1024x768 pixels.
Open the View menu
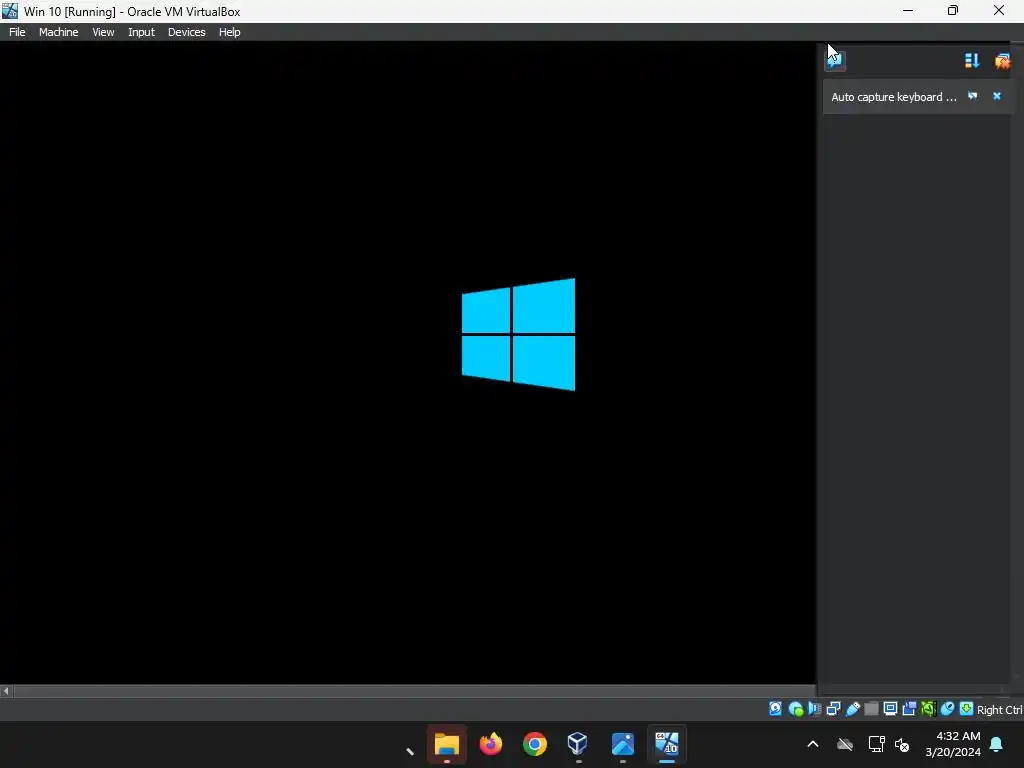pos(103,32)
